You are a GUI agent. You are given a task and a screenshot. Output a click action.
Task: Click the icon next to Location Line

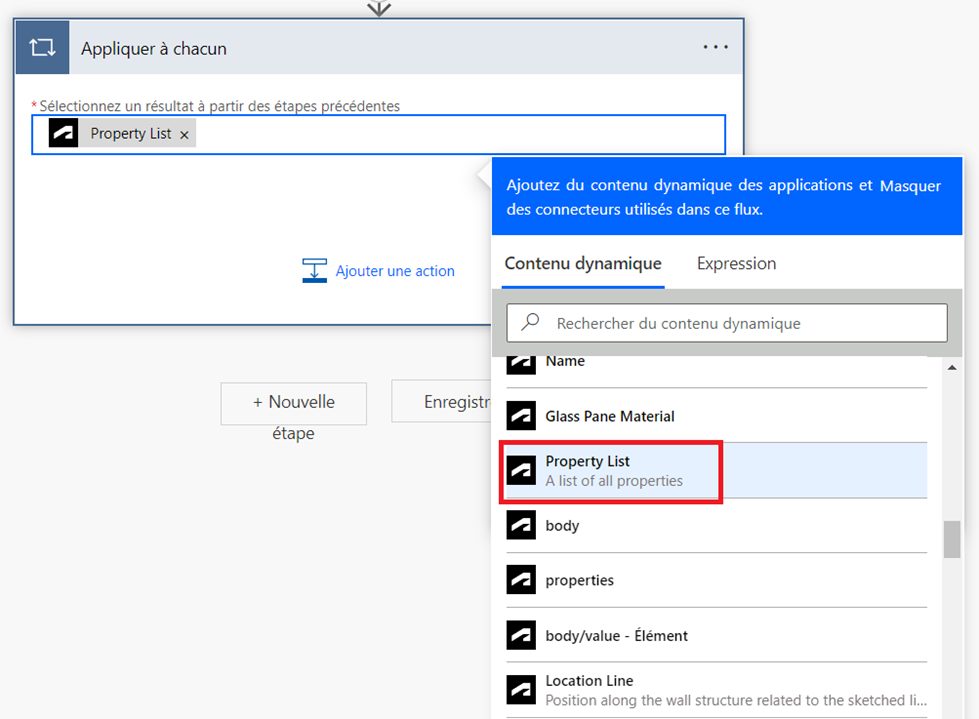[x=521, y=690]
